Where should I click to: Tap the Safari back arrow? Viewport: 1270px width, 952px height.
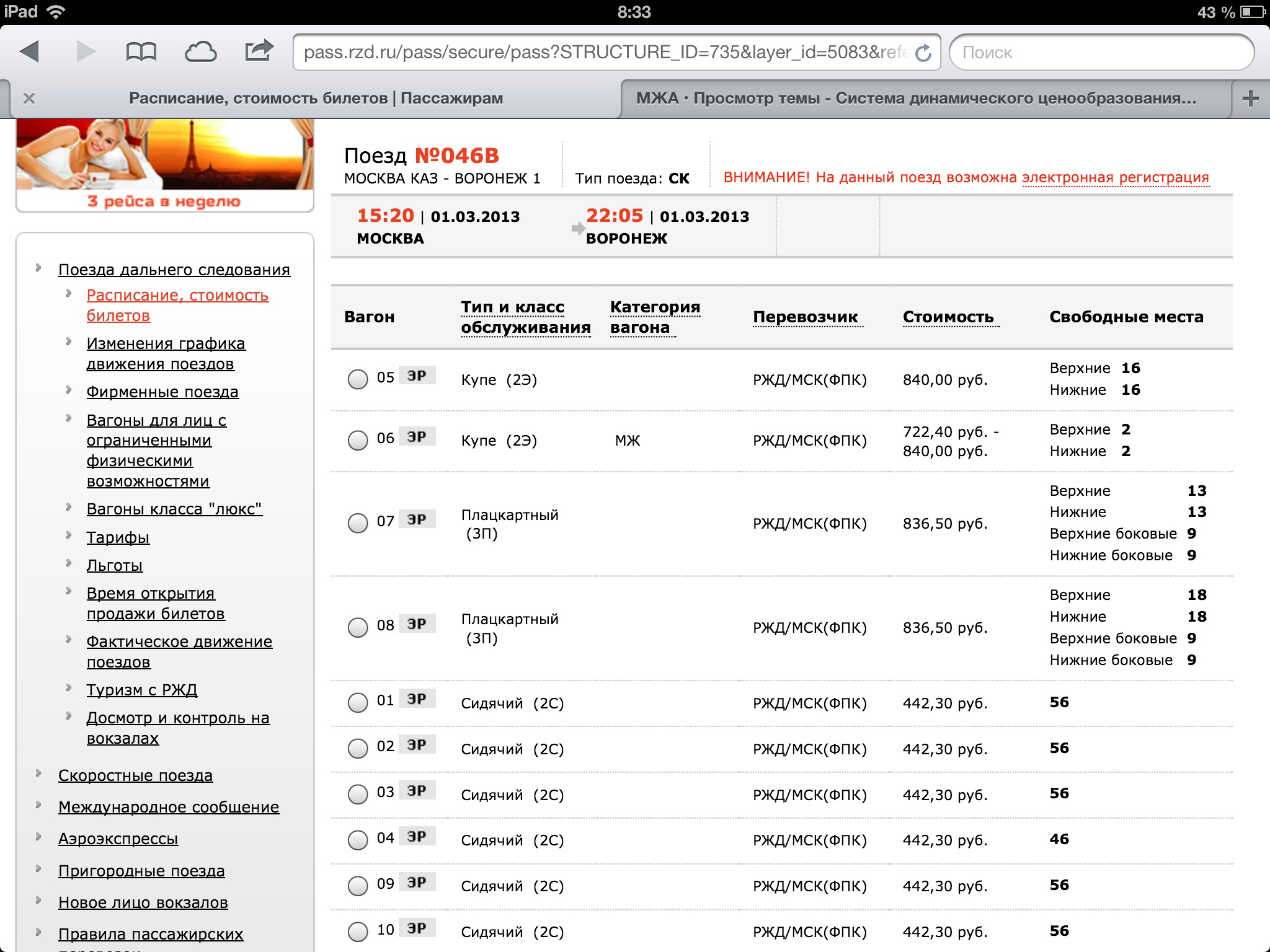(30, 52)
